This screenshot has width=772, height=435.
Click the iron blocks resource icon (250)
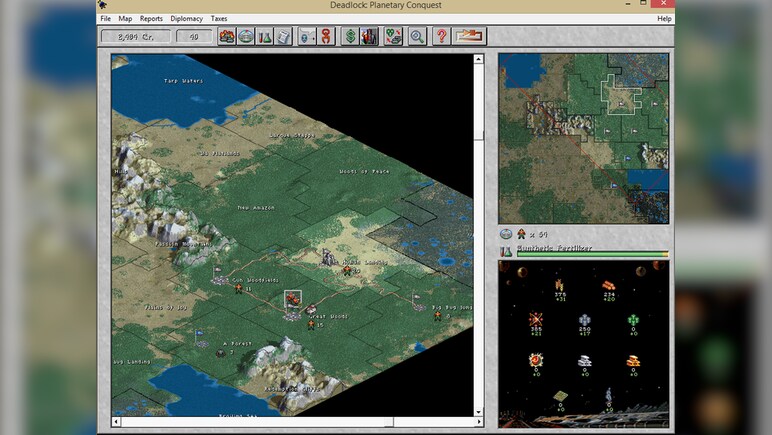tap(584, 320)
